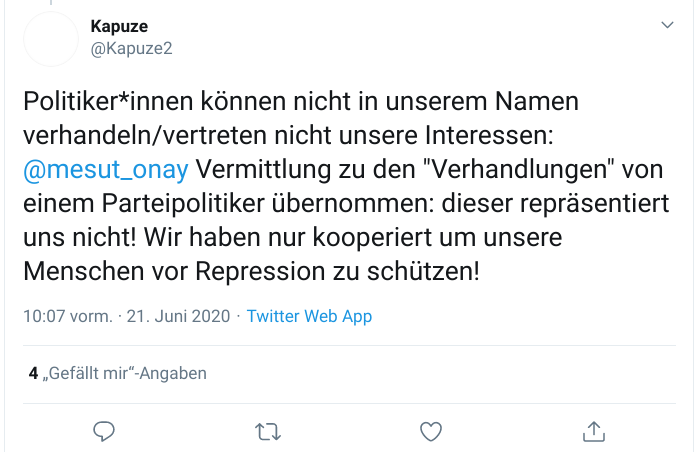The image size is (698, 452).
Task: Visit the @Kapuze2 handle
Action: [x=131, y=48]
